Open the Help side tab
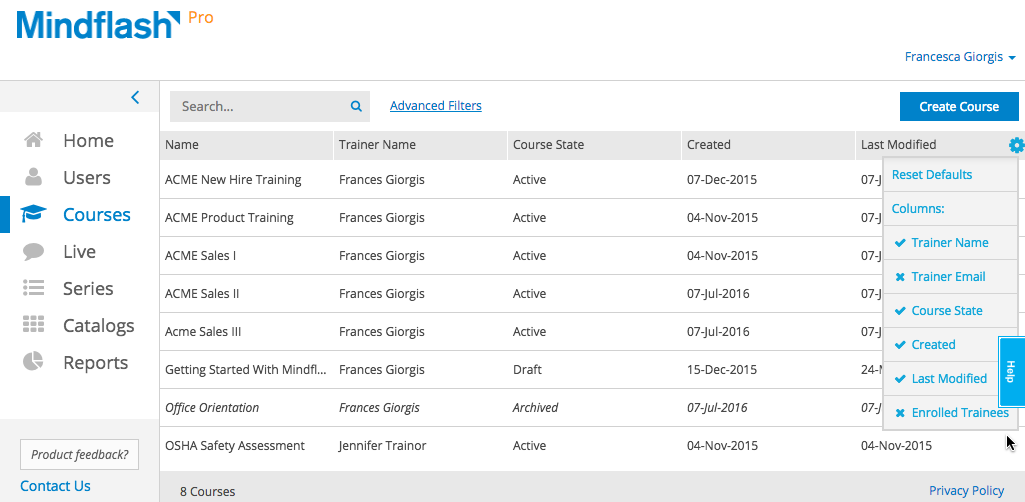This screenshot has width=1025, height=502. coord(1011,371)
